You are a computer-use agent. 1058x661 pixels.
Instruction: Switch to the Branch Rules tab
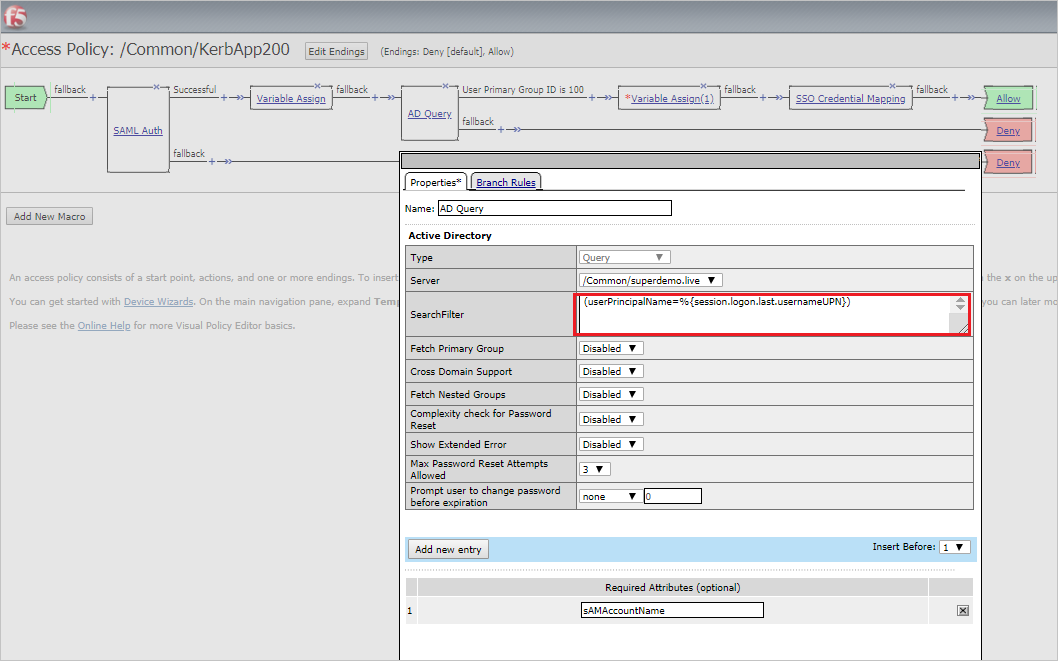(x=506, y=182)
